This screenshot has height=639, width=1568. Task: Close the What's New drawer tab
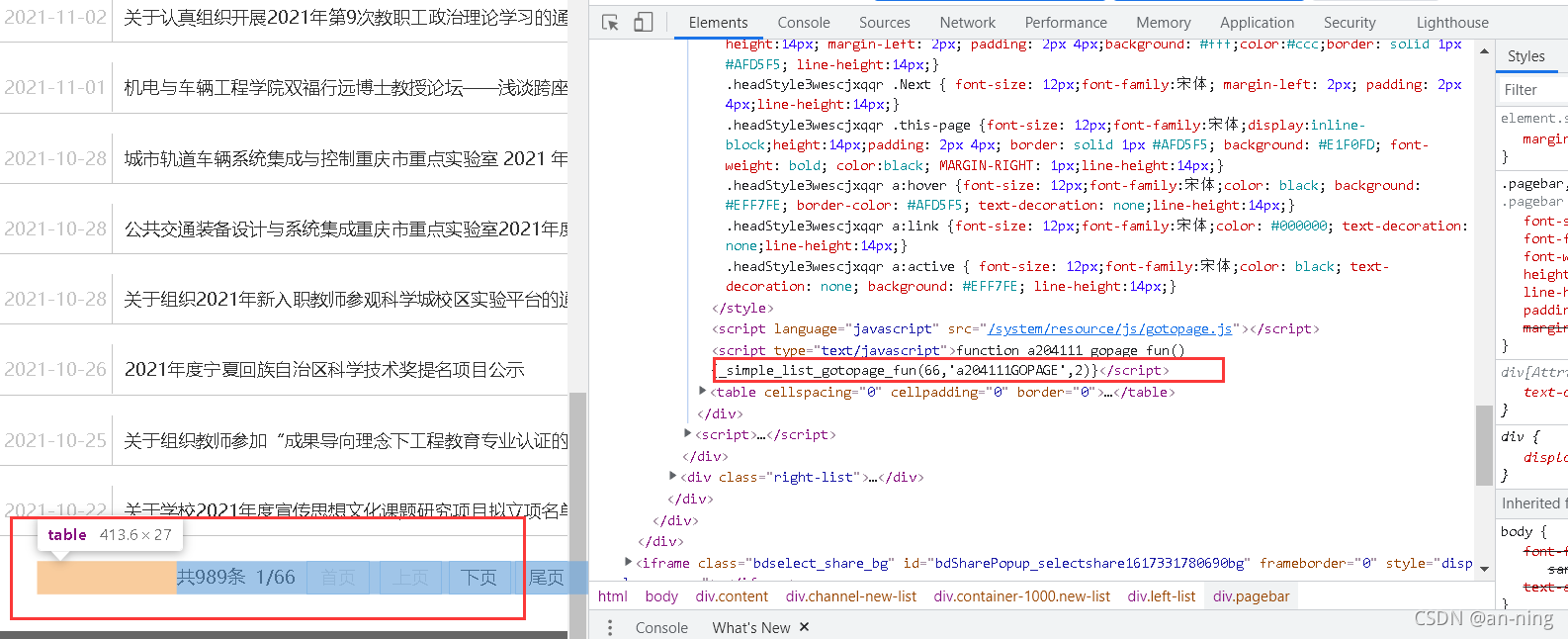(804, 627)
